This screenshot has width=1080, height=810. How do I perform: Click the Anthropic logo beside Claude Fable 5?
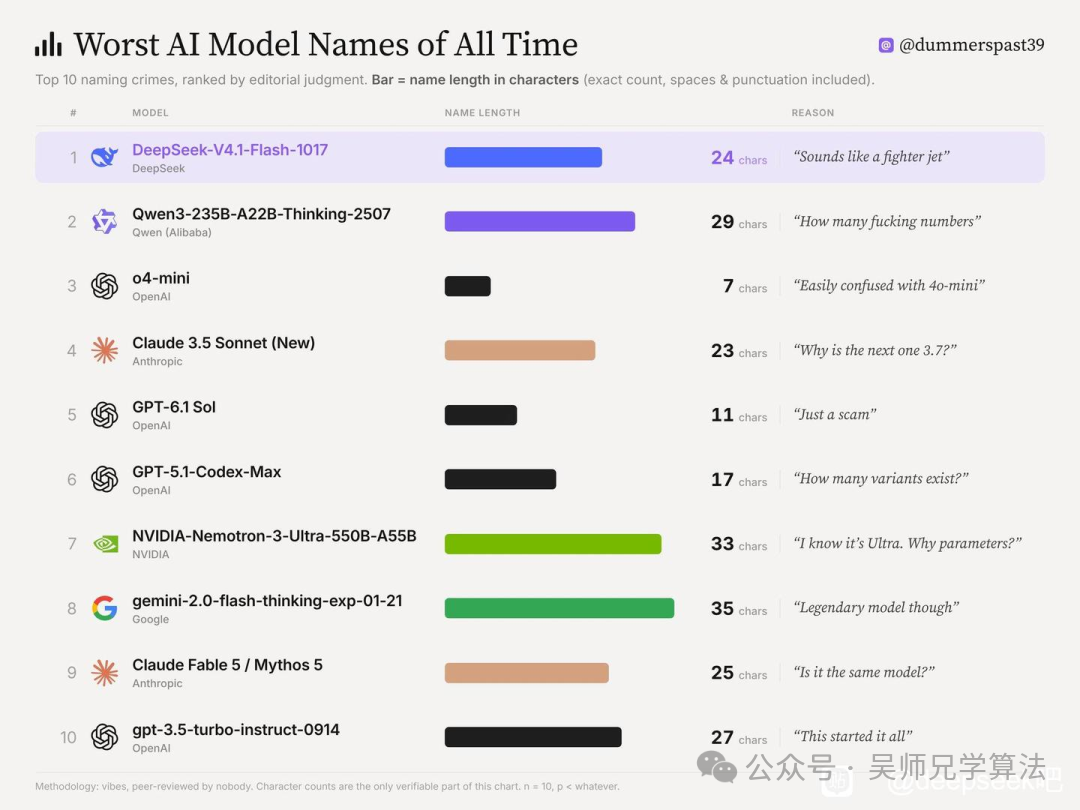coord(105,672)
